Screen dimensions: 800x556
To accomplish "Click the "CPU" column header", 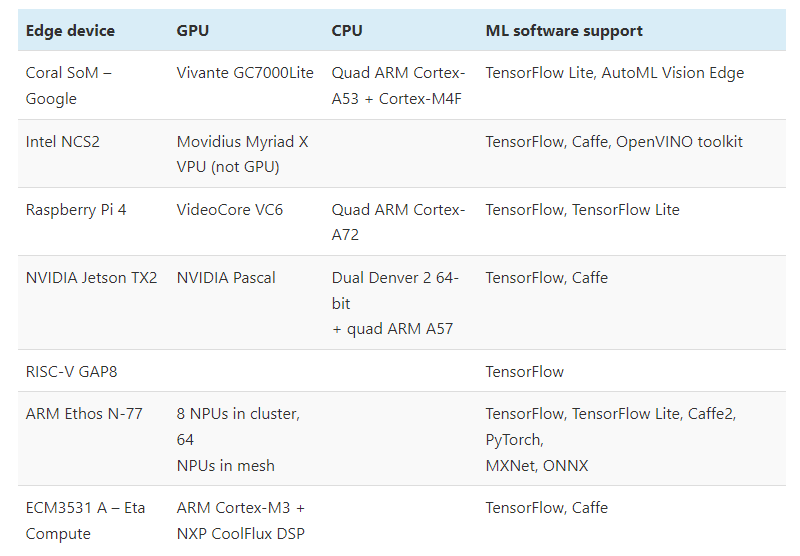I will tap(347, 31).
